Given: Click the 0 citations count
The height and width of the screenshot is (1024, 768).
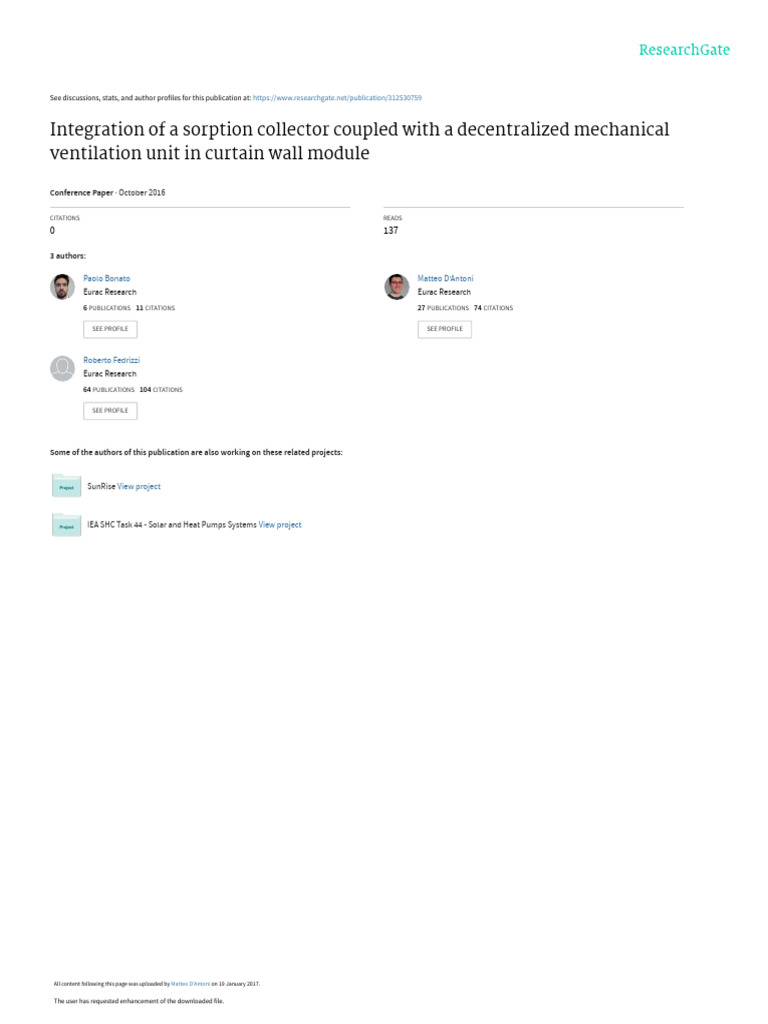Looking at the screenshot, I should pos(52,231).
